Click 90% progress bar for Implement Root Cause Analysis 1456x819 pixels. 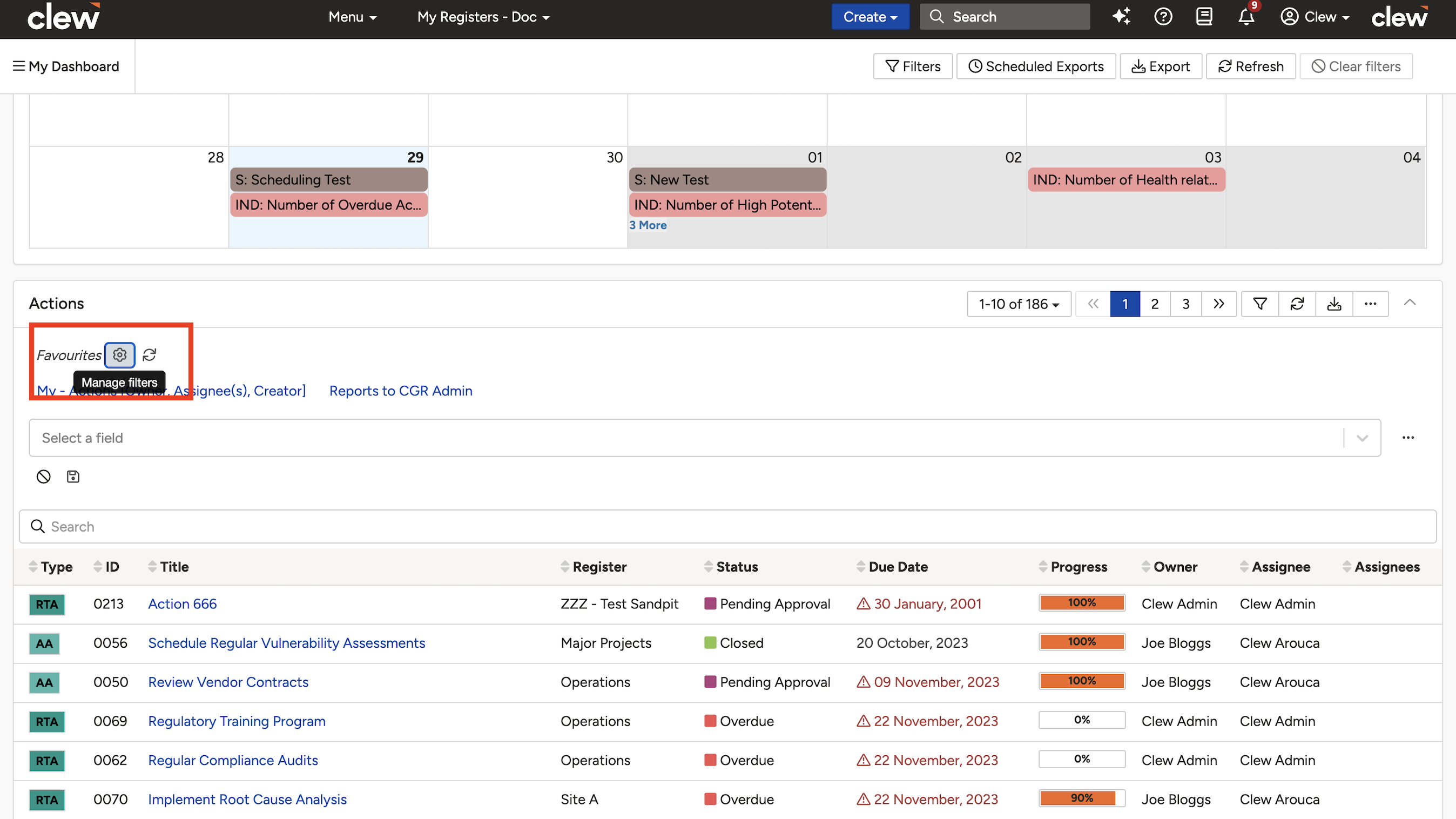(x=1082, y=798)
